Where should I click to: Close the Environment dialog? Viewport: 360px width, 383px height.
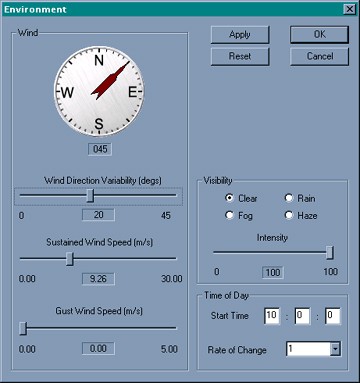pyautogui.click(x=349, y=9)
